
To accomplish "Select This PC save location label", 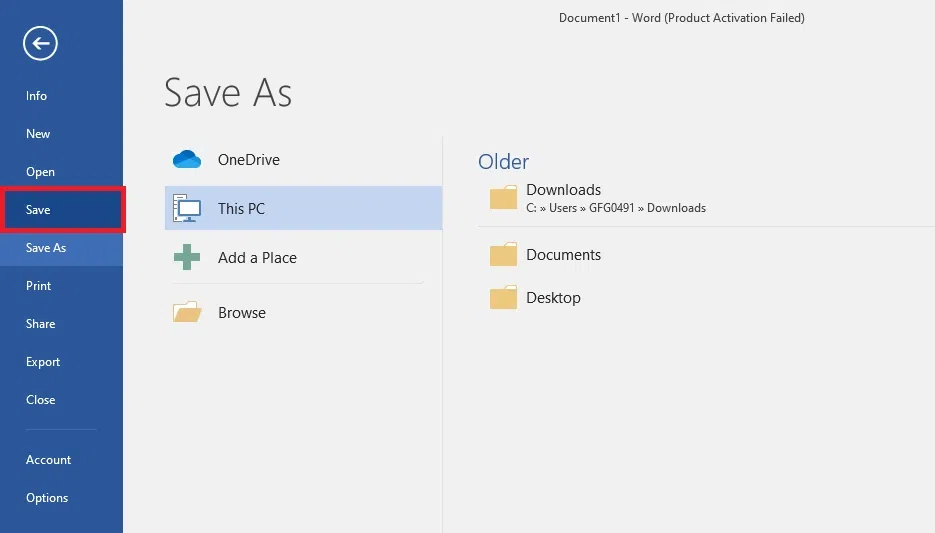I will [241, 209].
